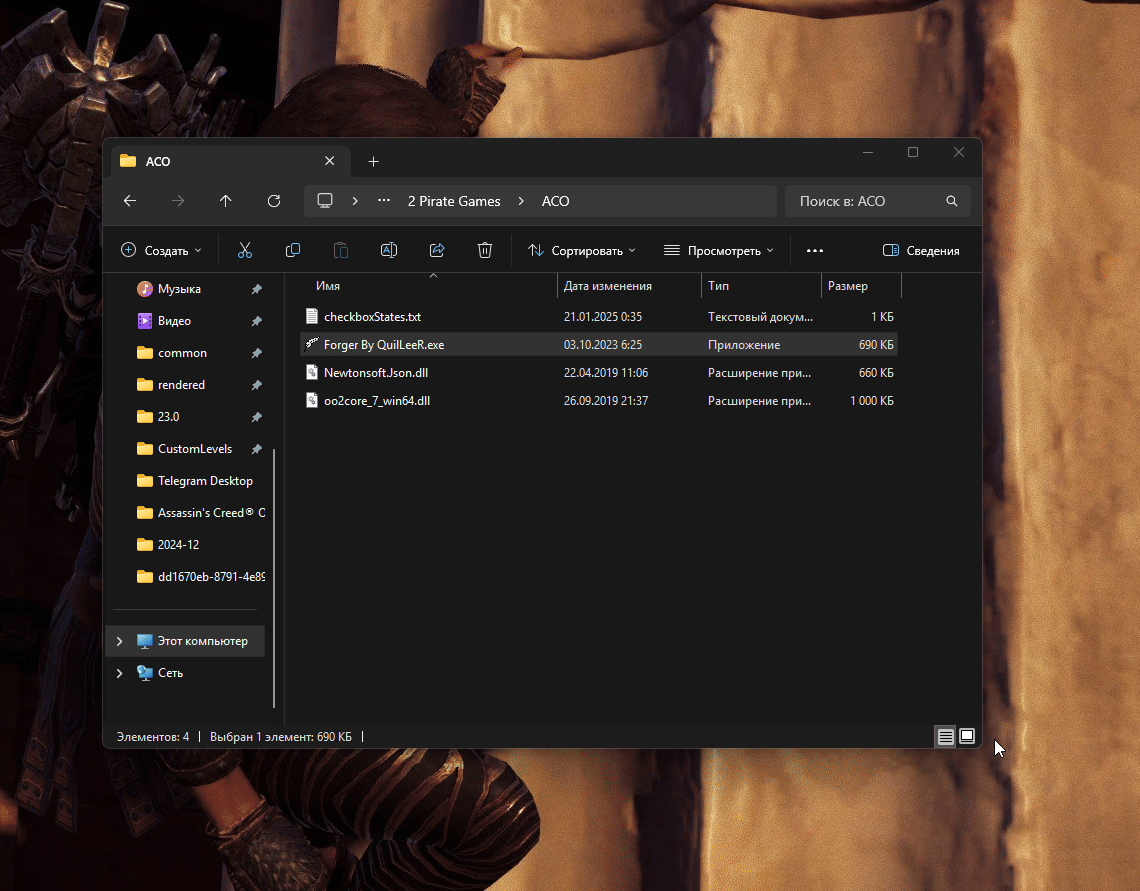This screenshot has height=891, width=1140.
Task: Copy the selected file
Action: click(x=293, y=250)
